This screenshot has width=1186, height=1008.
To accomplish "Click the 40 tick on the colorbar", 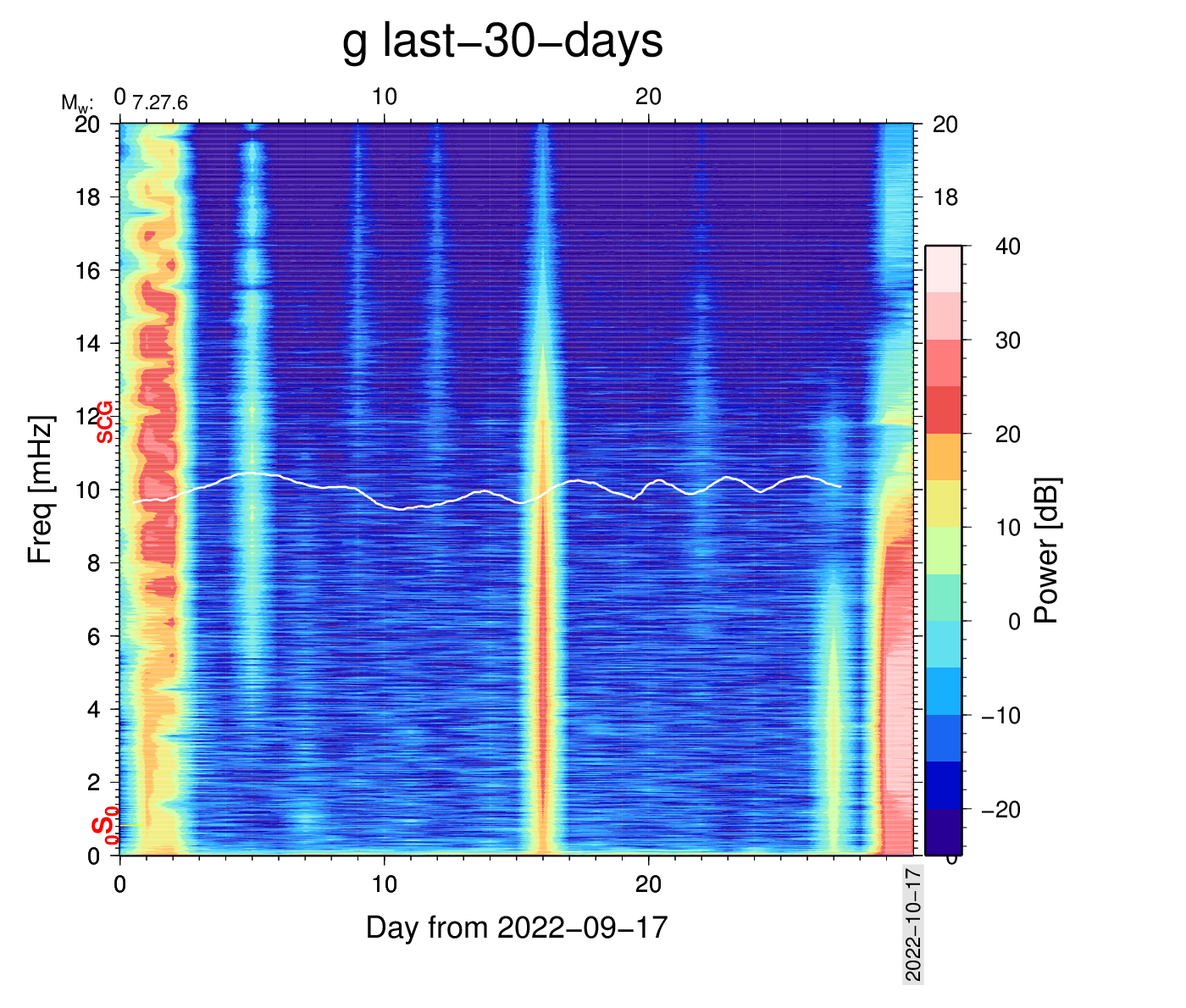I will [x=1007, y=246].
